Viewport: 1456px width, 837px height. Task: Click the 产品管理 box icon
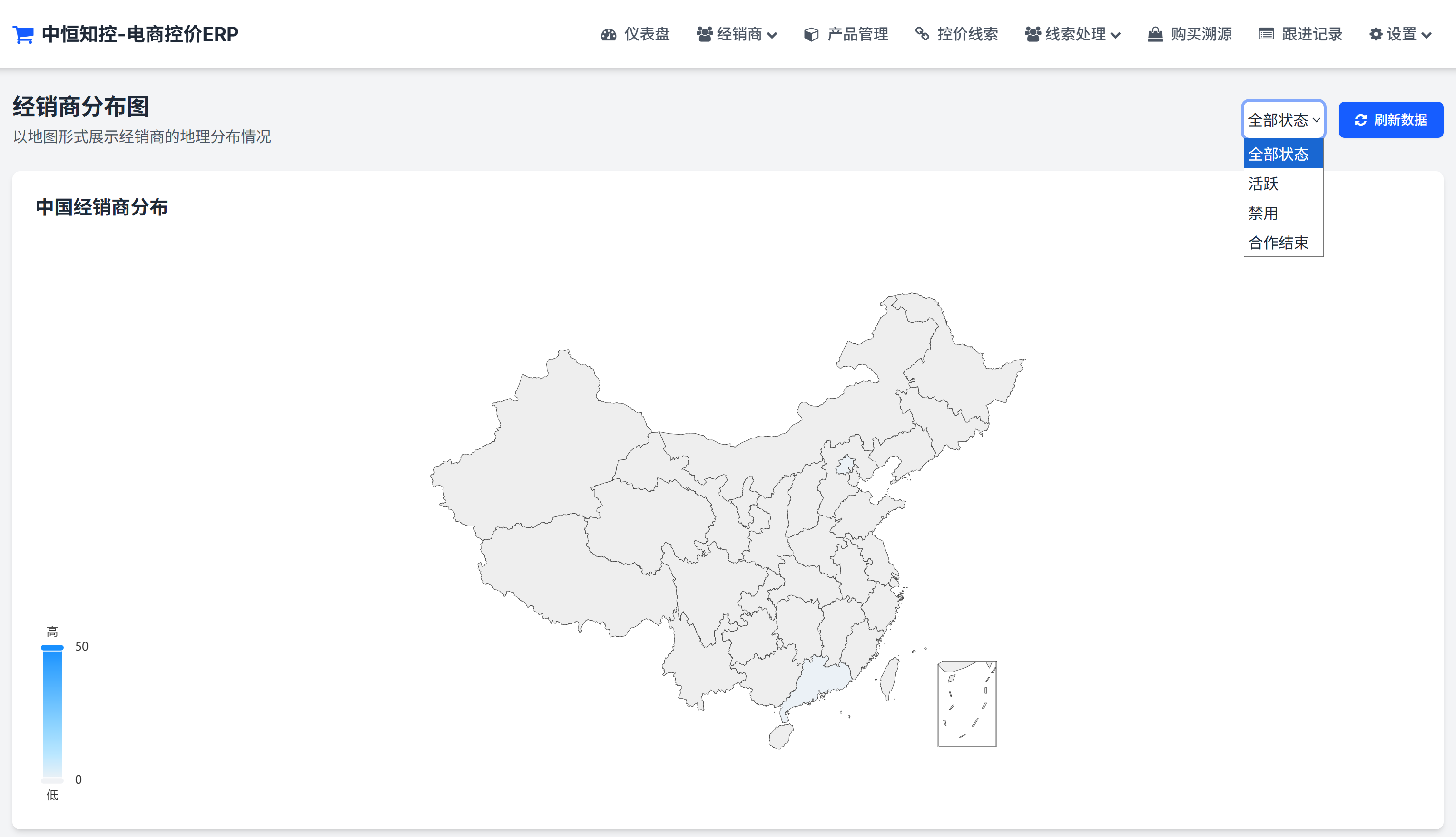point(811,35)
